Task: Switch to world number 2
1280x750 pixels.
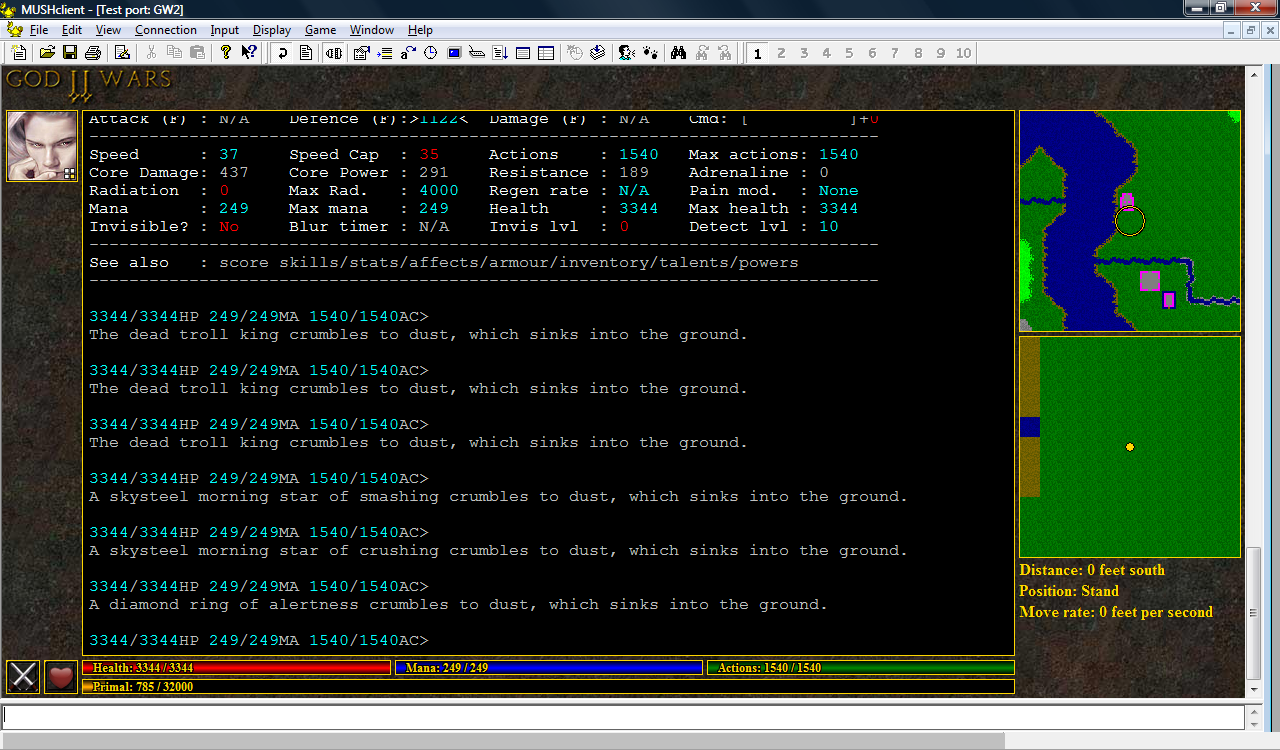Action: click(x=781, y=53)
